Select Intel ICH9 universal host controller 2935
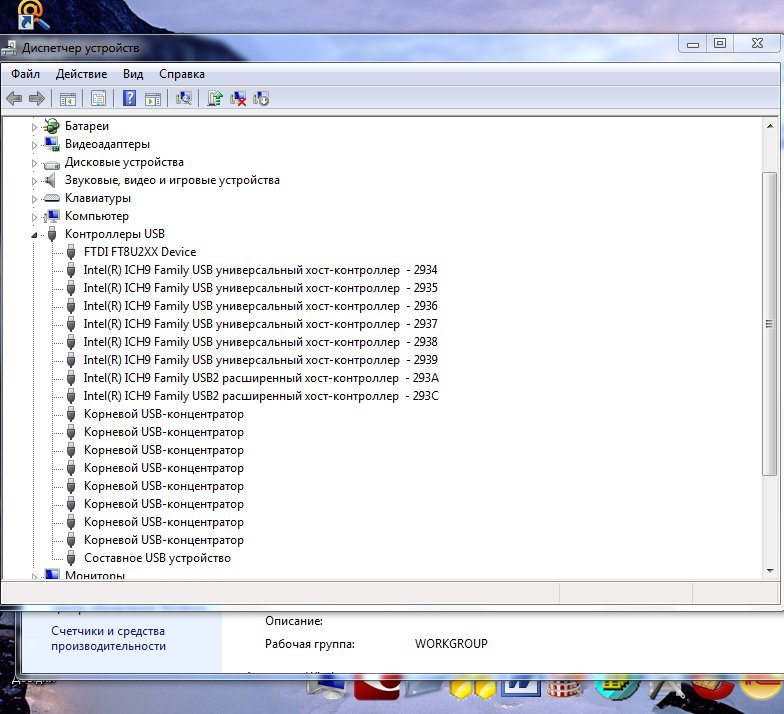The width and height of the screenshot is (784, 714). 260,288
